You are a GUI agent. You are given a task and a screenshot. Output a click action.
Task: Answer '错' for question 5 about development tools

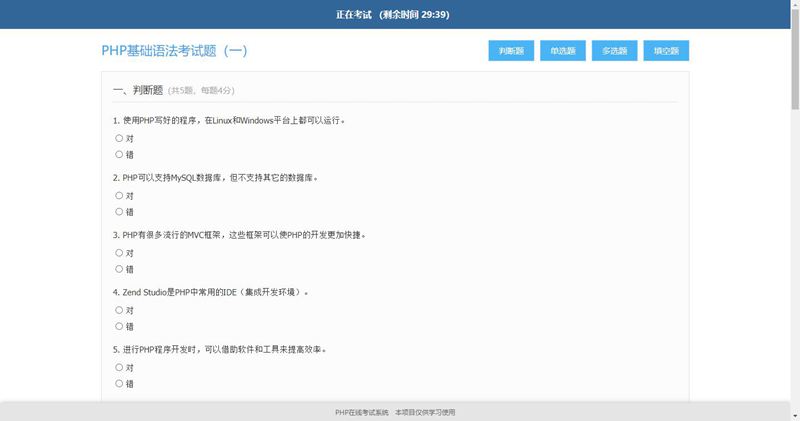119,383
